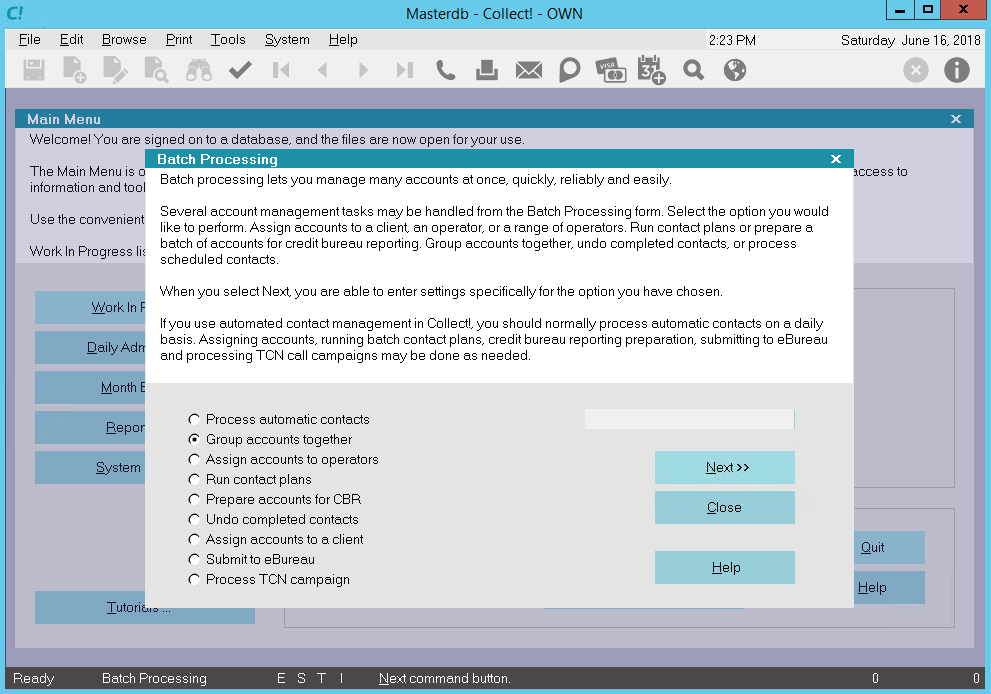Click the Help button in Batch Processing
991x694 pixels.
coord(724,568)
